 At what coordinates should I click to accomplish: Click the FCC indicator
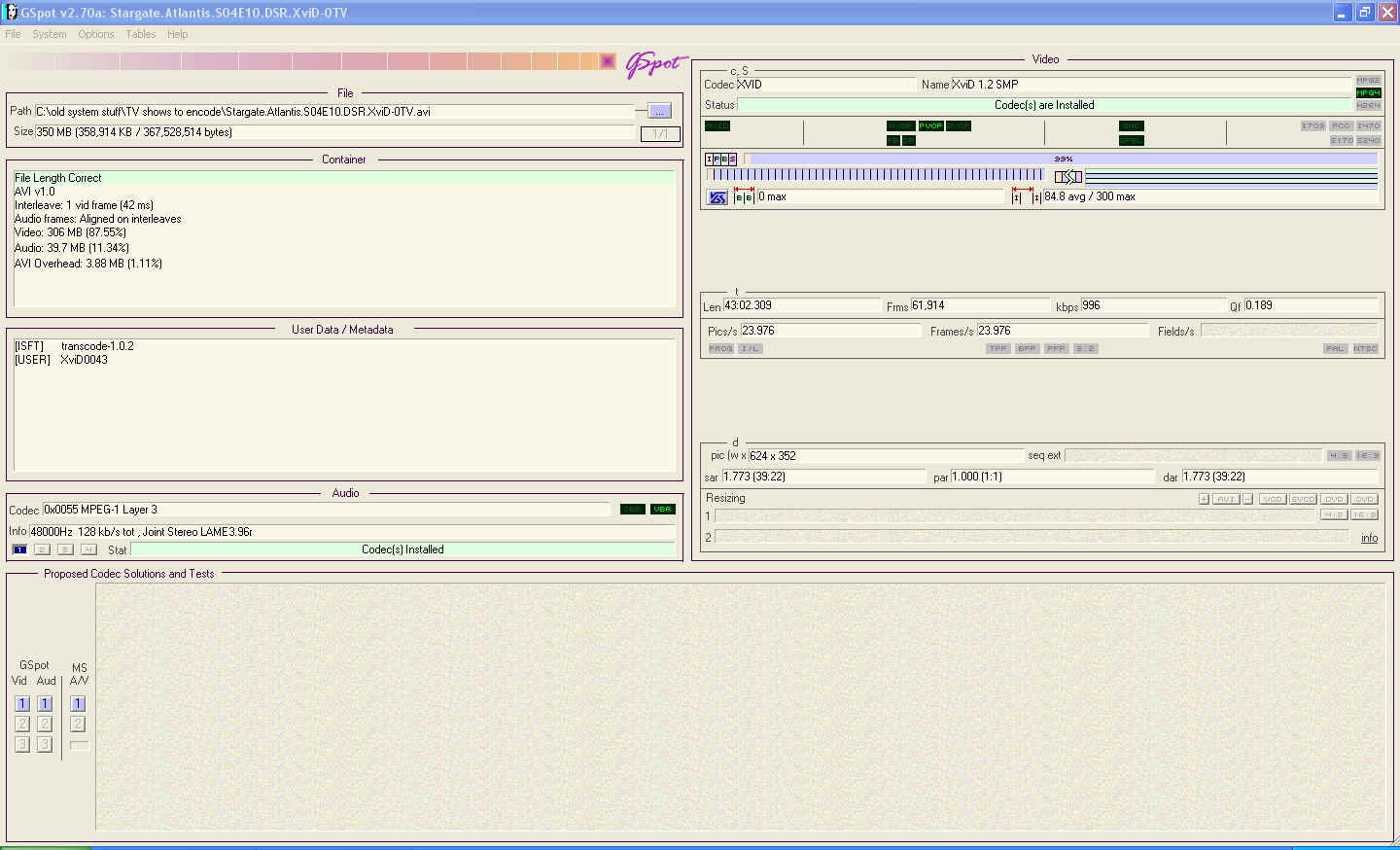tap(1341, 125)
